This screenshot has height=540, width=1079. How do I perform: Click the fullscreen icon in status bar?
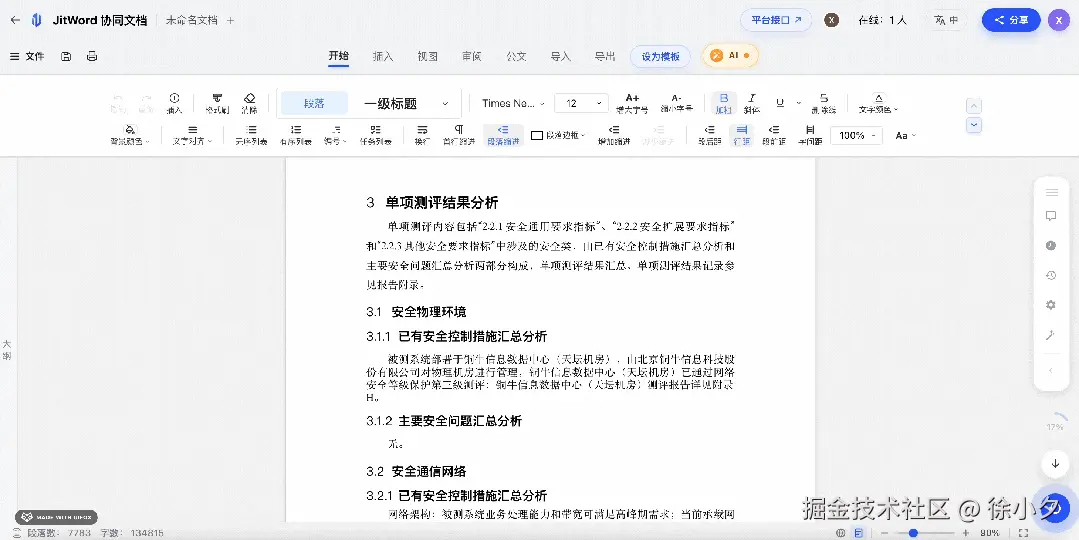1023,533
